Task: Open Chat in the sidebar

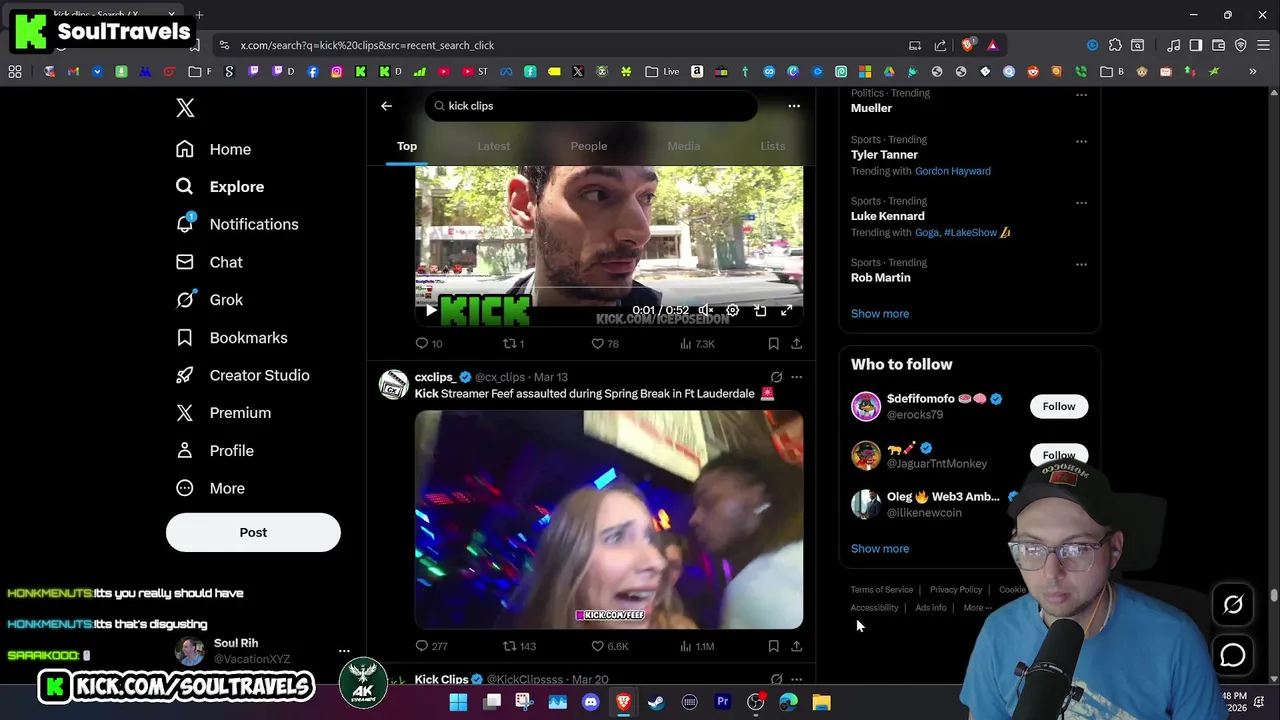Action: (209, 262)
